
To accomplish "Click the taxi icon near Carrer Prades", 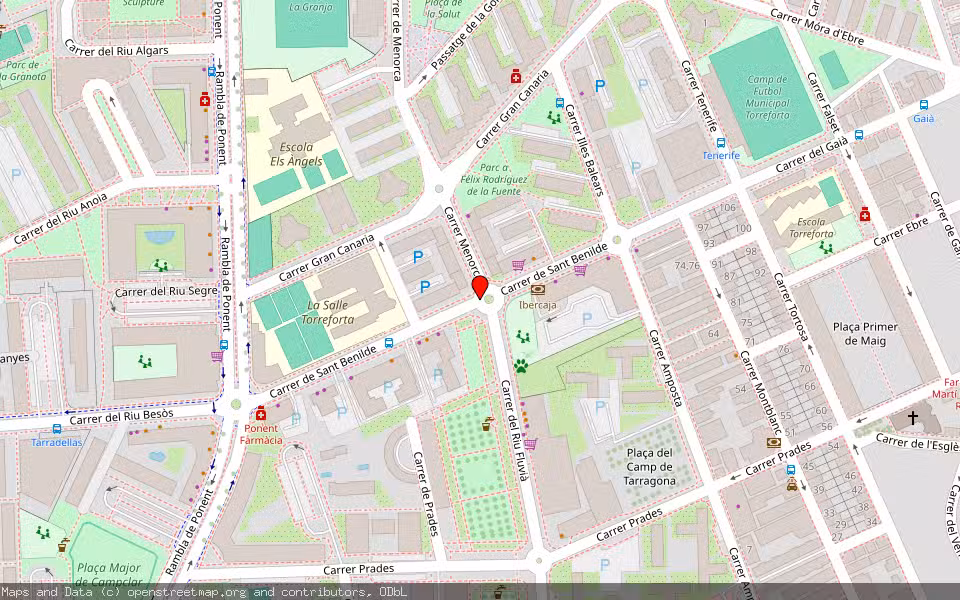I will (792, 485).
